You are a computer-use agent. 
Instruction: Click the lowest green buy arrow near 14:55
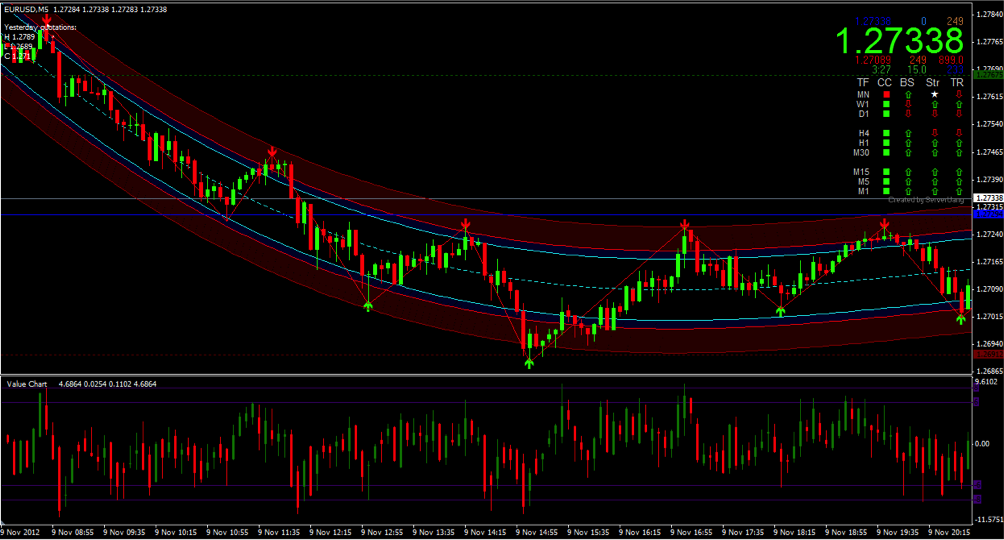click(529, 363)
